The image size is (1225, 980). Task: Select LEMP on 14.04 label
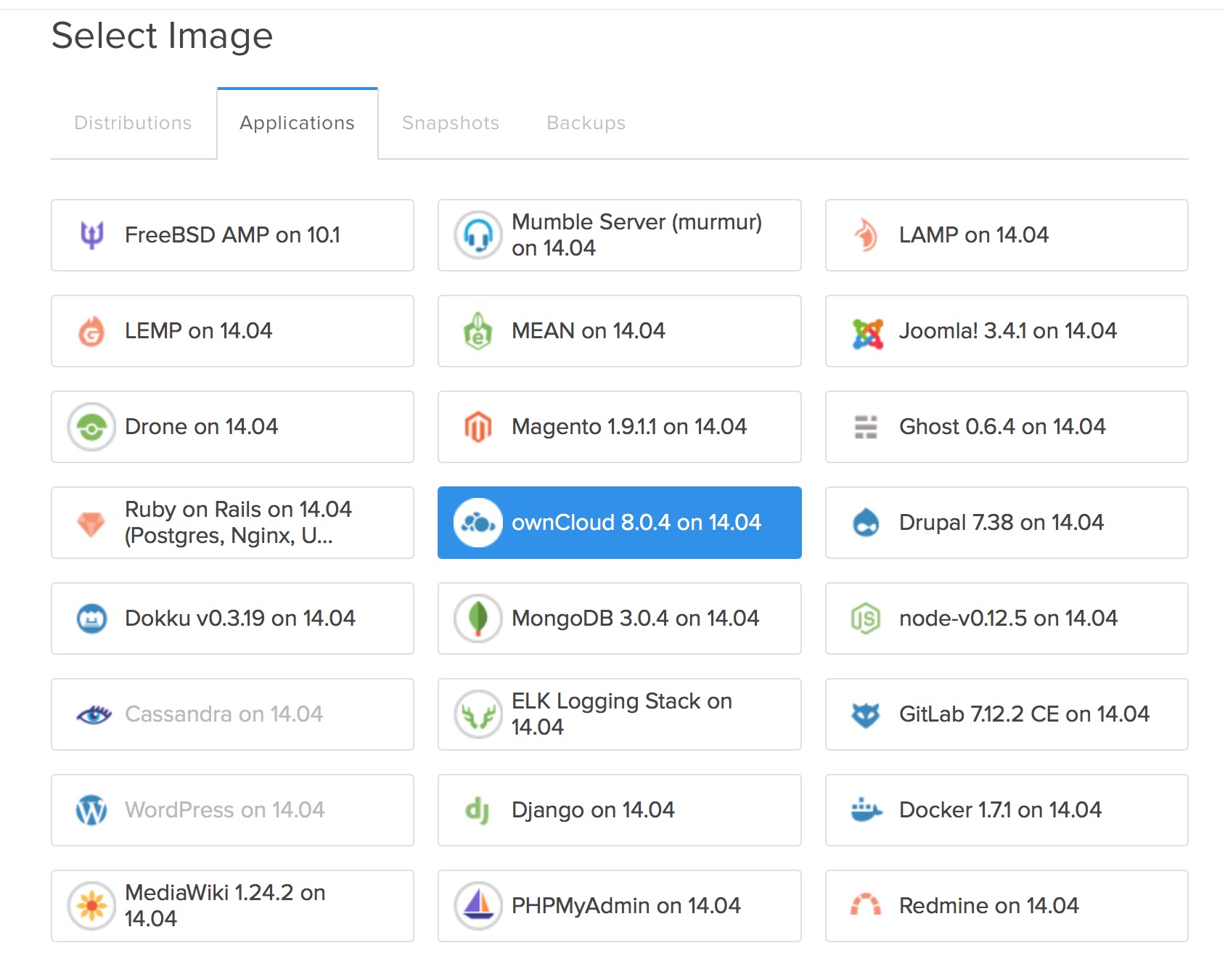click(198, 331)
